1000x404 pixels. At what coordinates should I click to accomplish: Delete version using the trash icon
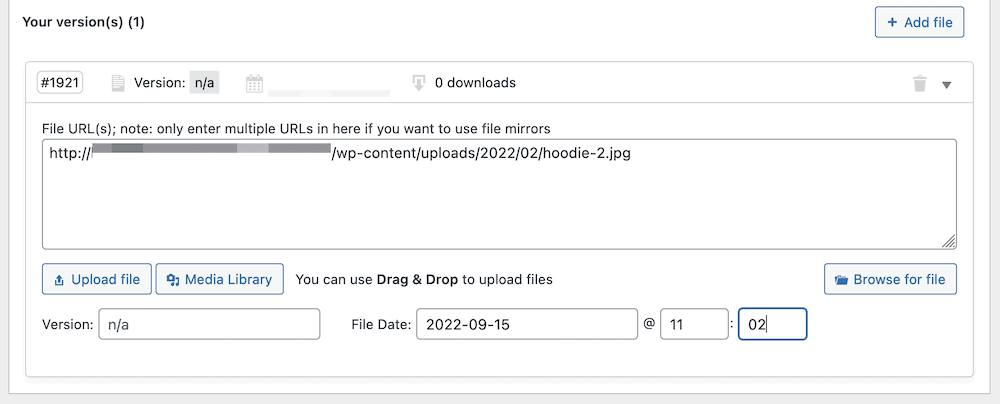919,84
